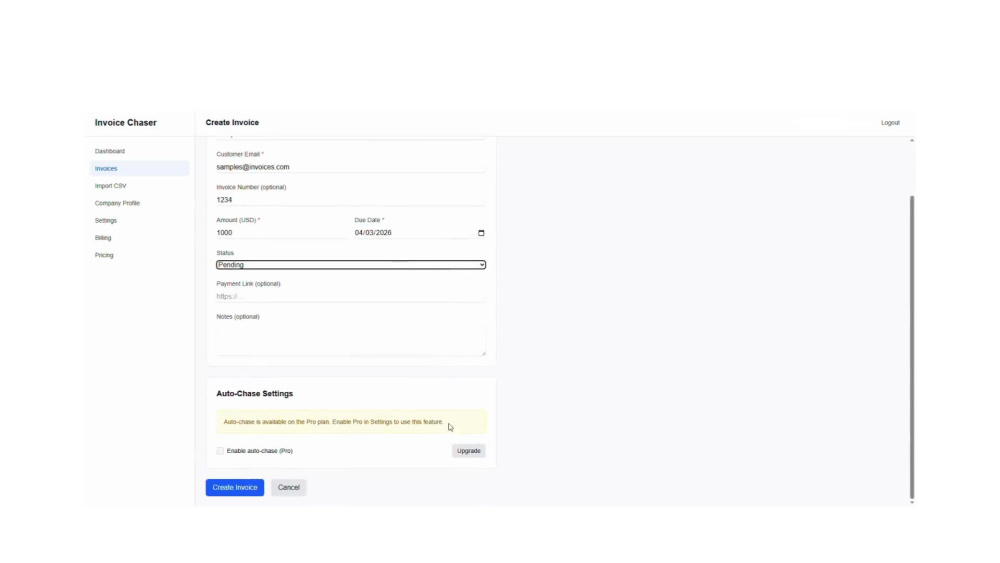Screen dimensions: 1000x563
Task: Open Settings in the sidebar
Action: click(106, 220)
